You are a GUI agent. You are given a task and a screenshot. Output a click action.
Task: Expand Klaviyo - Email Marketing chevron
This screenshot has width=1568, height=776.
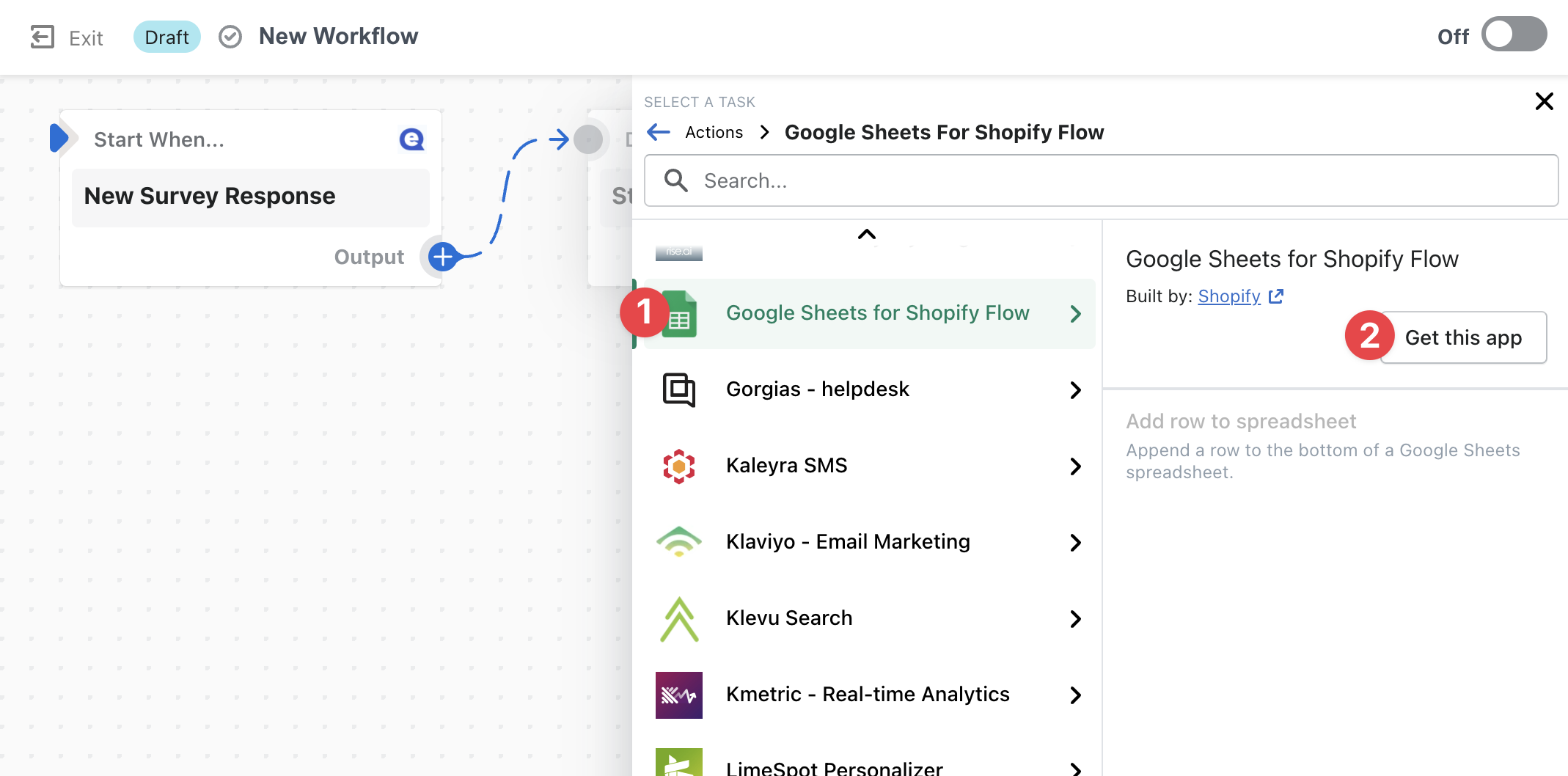(1075, 543)
